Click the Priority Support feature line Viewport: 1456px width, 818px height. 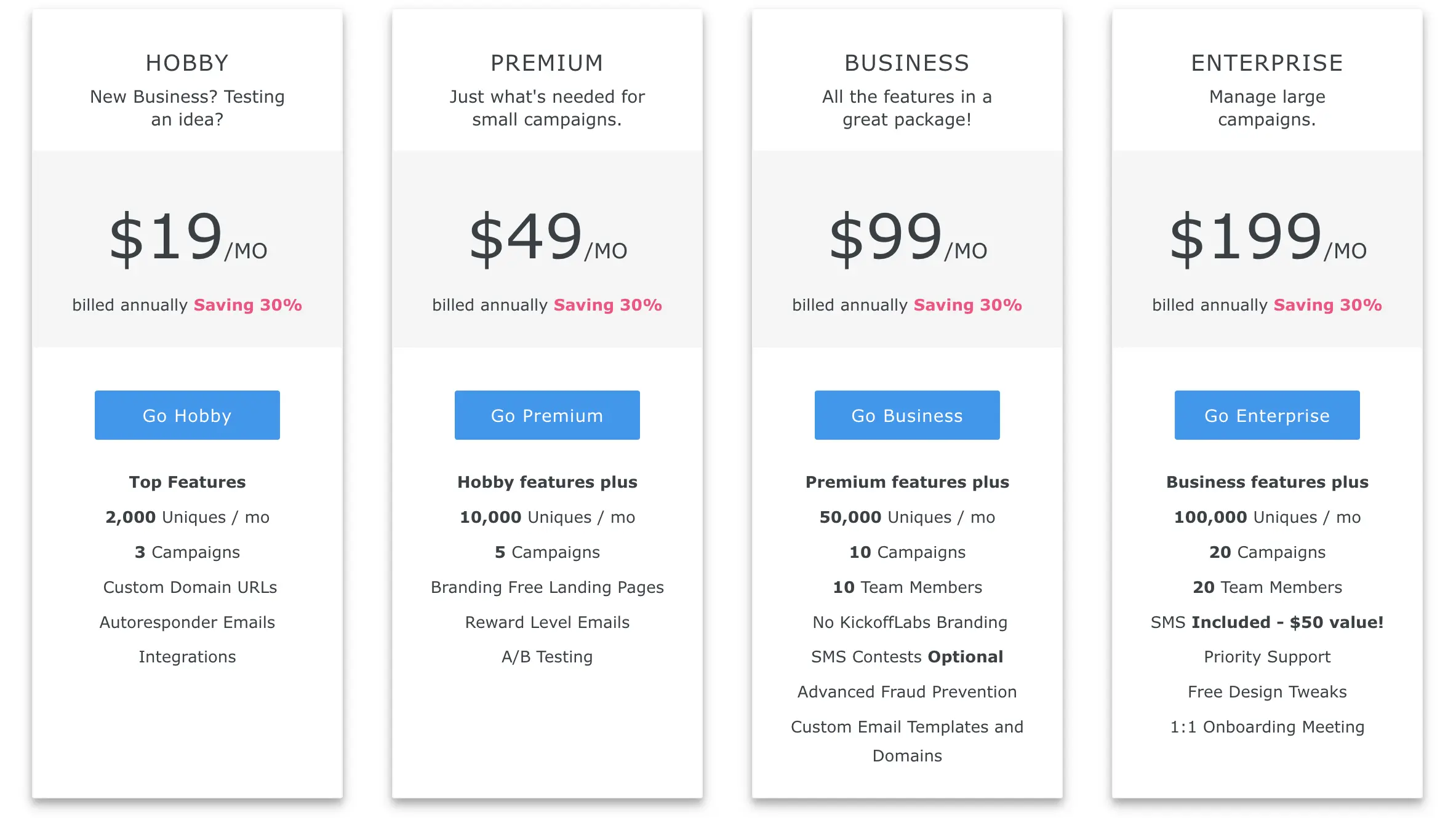point(1267,657)
